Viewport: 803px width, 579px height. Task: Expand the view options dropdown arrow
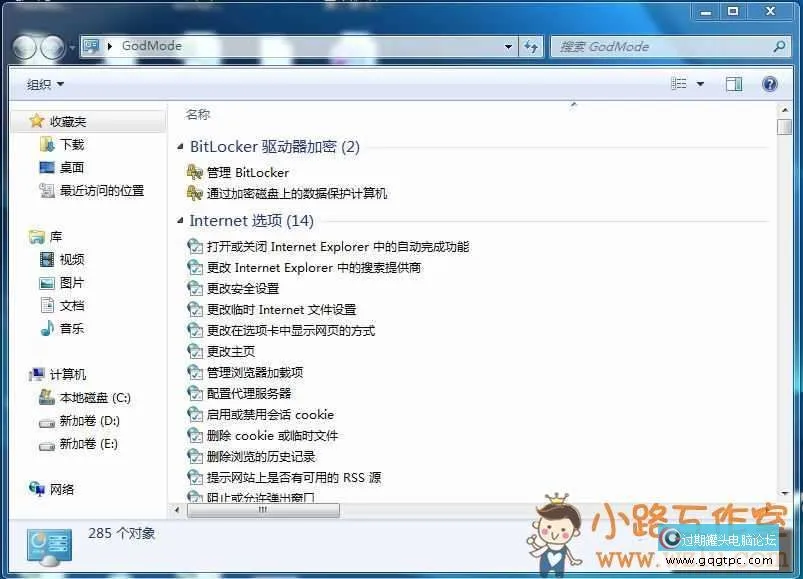(700, 85)
